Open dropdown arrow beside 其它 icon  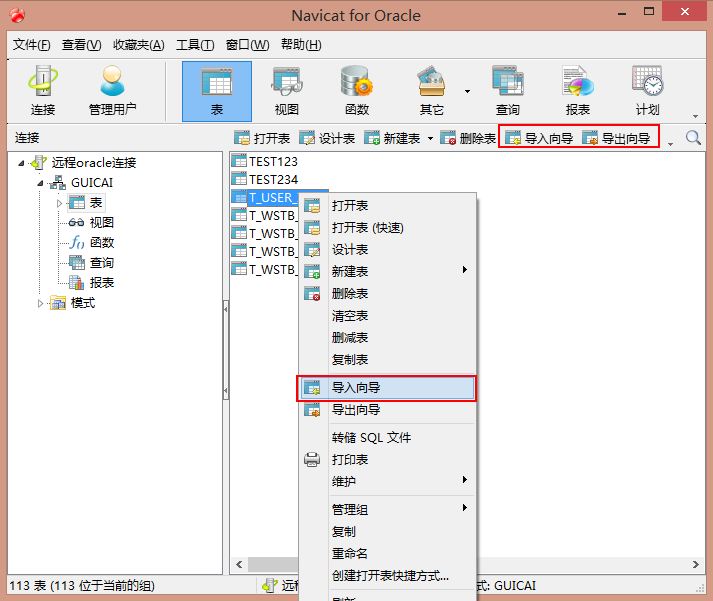467,91
